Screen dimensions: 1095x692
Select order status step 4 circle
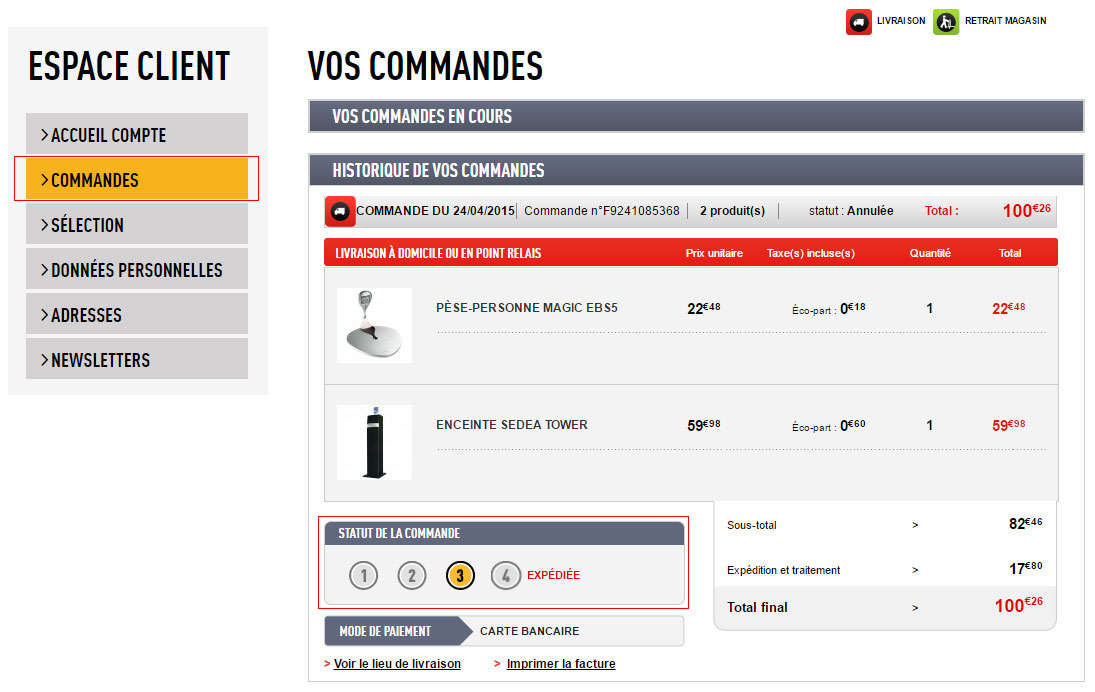pyautogui.click(x=506, y=575)
